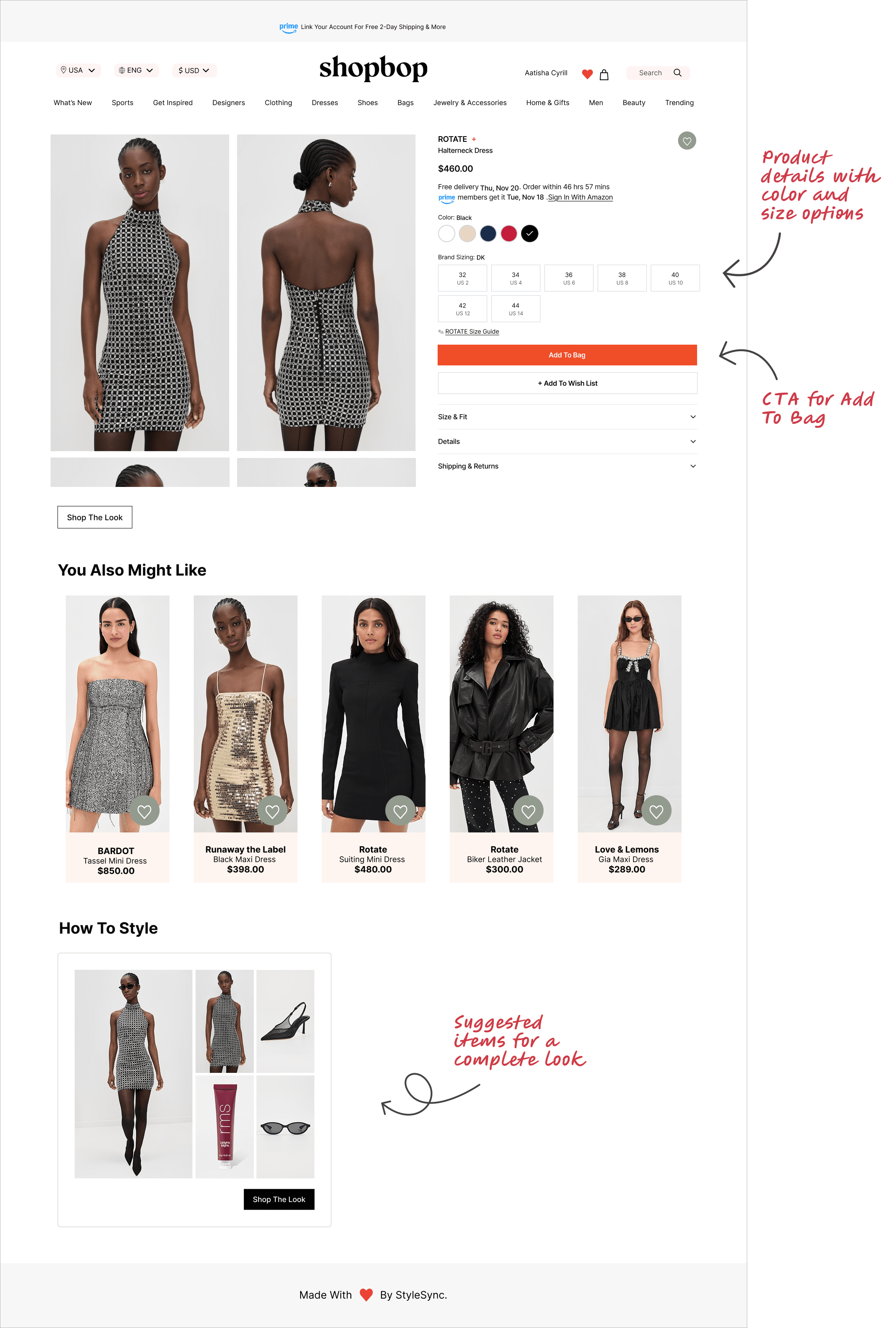Image resolution: width=896 pixels, height=1328 pixels.
Task: Heart the Runaway the Label Black Maxi Dress
Action: click(x=272, y=810)
